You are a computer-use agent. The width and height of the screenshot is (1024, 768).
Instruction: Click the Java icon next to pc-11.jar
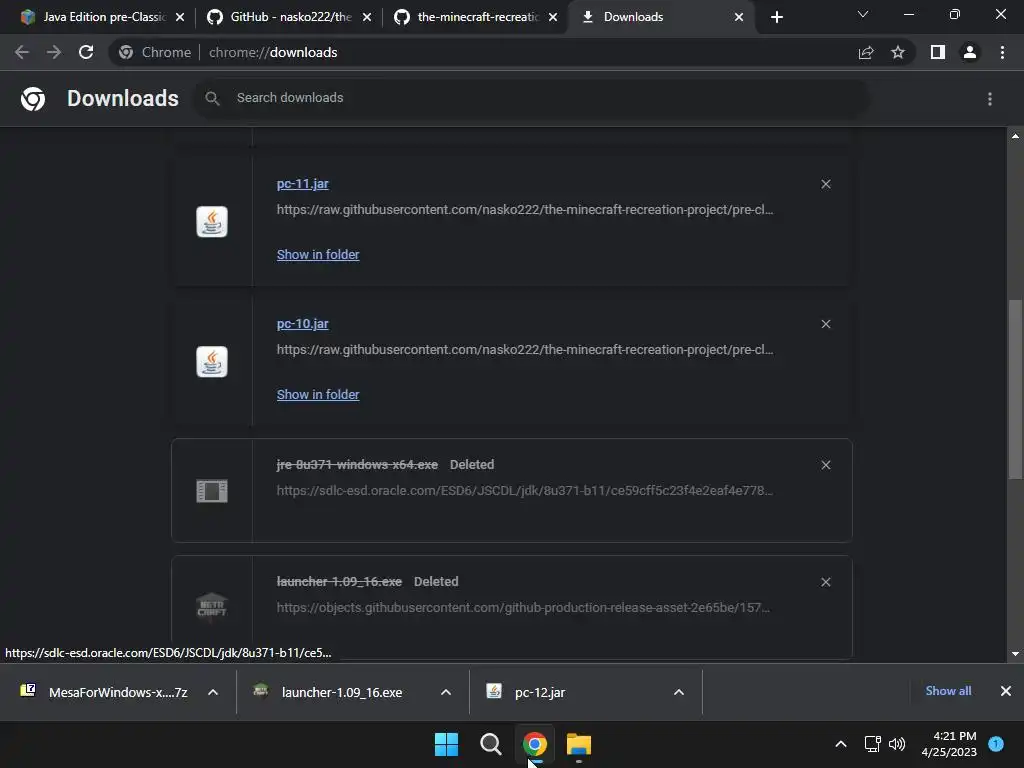212,221
